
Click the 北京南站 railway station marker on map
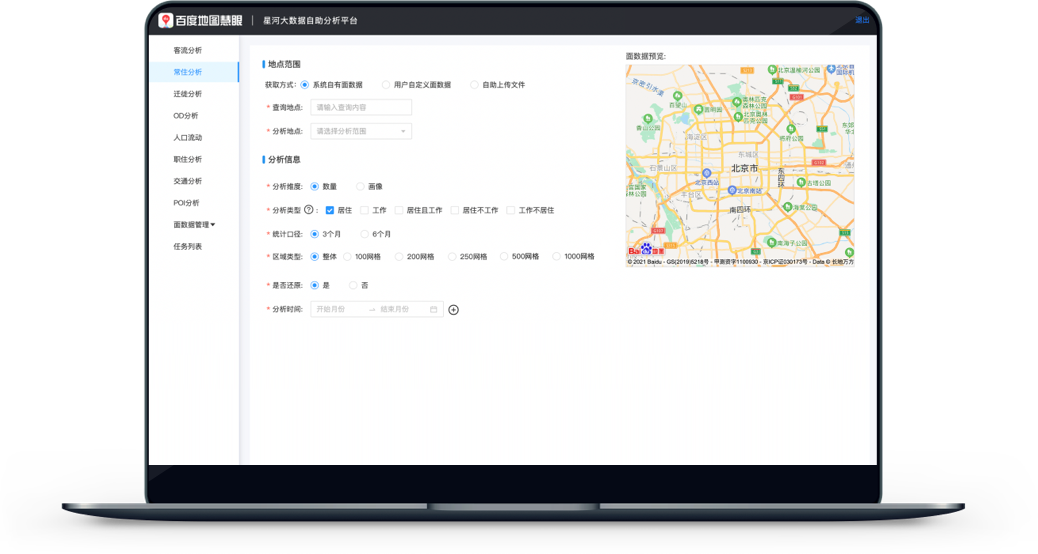click(732, 190)
